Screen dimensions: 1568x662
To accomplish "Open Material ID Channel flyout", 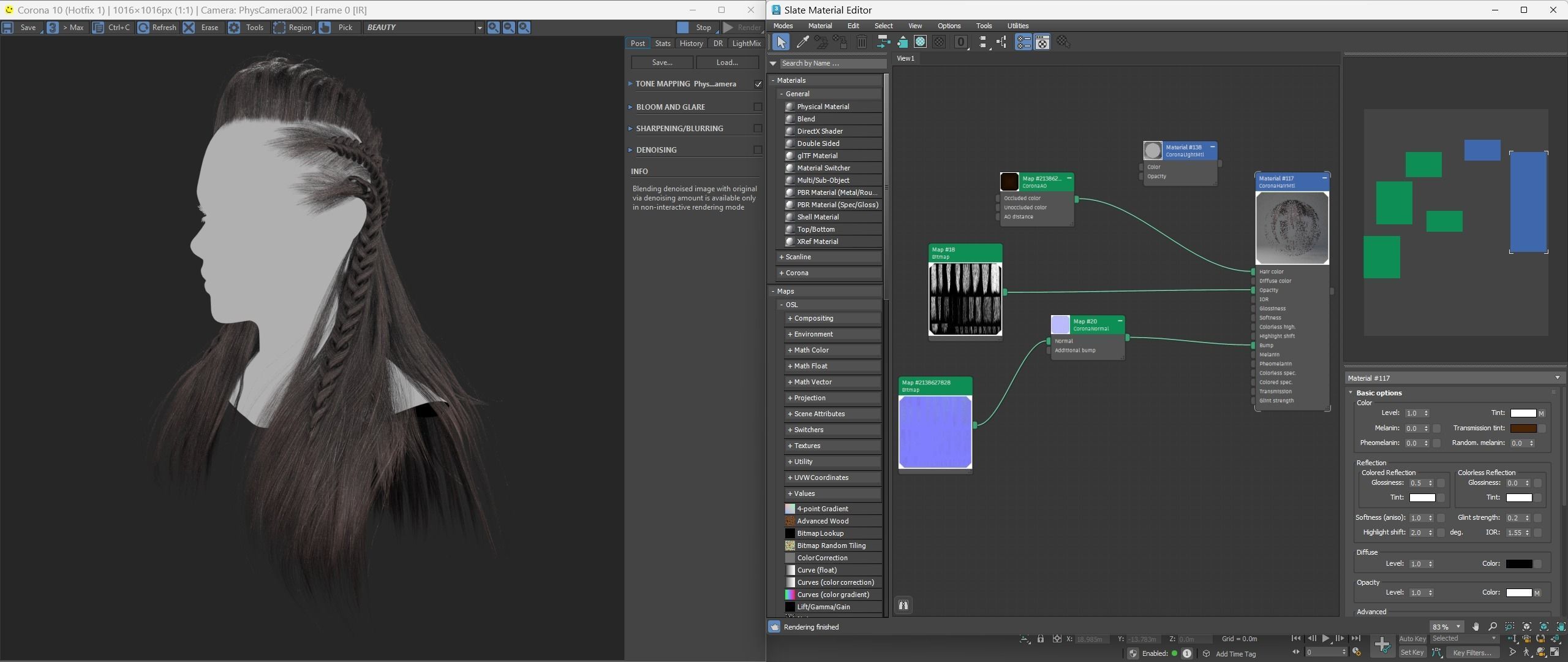I will (961, 42).
